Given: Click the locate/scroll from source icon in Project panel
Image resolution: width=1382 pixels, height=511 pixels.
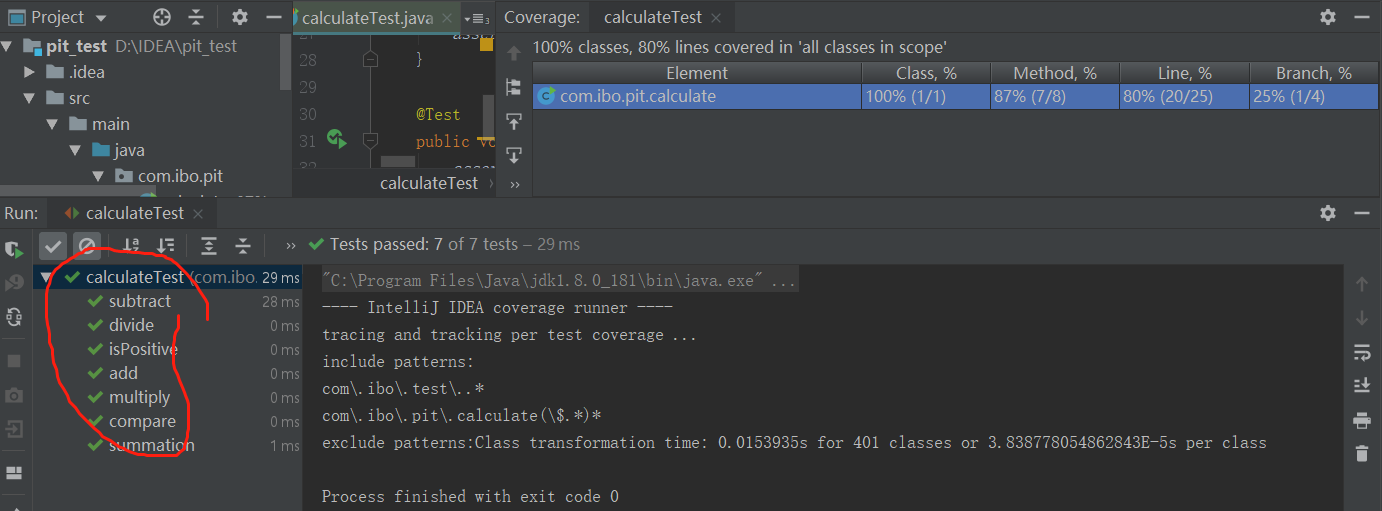Looking at the screenshot, I should pyautogui.click(x=162, y=17).
